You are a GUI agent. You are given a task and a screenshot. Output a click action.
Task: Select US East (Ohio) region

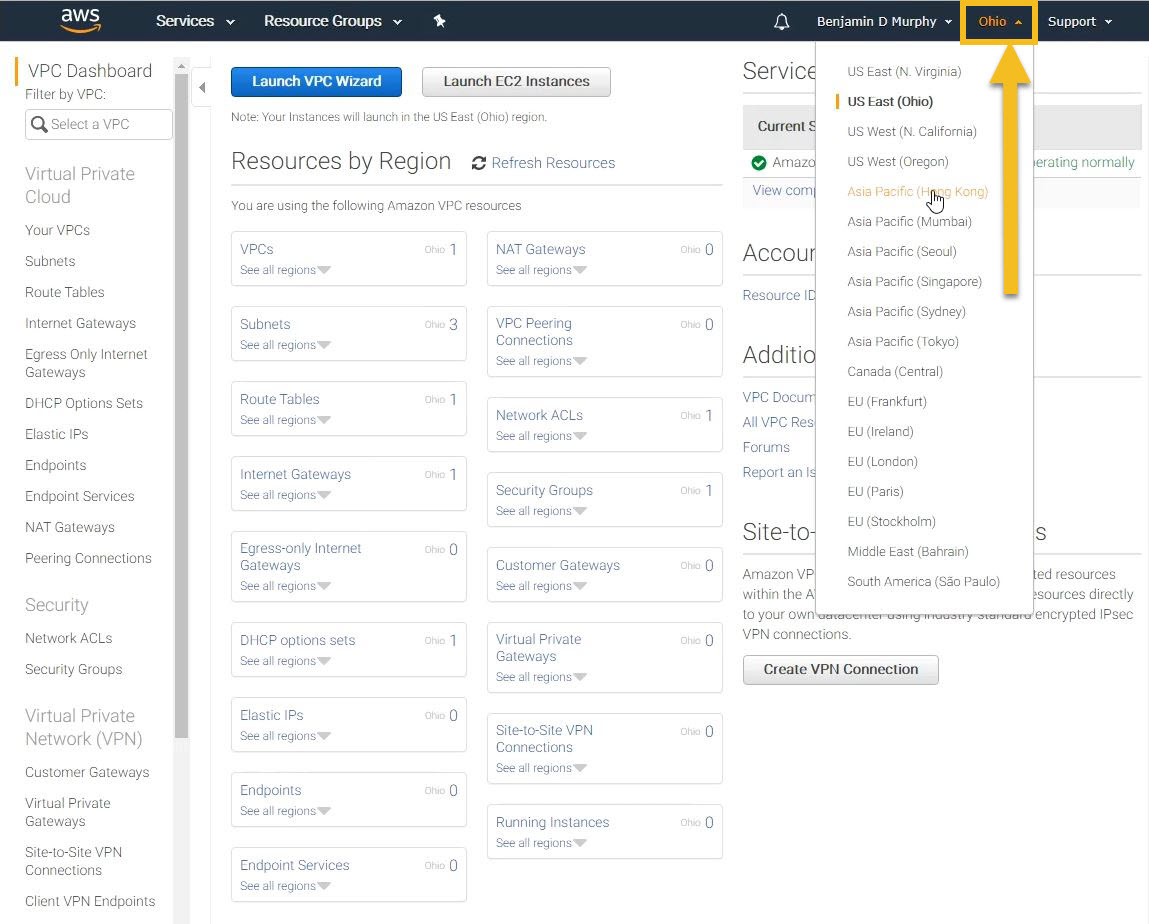pyautogui.click(x=890, y=102)
